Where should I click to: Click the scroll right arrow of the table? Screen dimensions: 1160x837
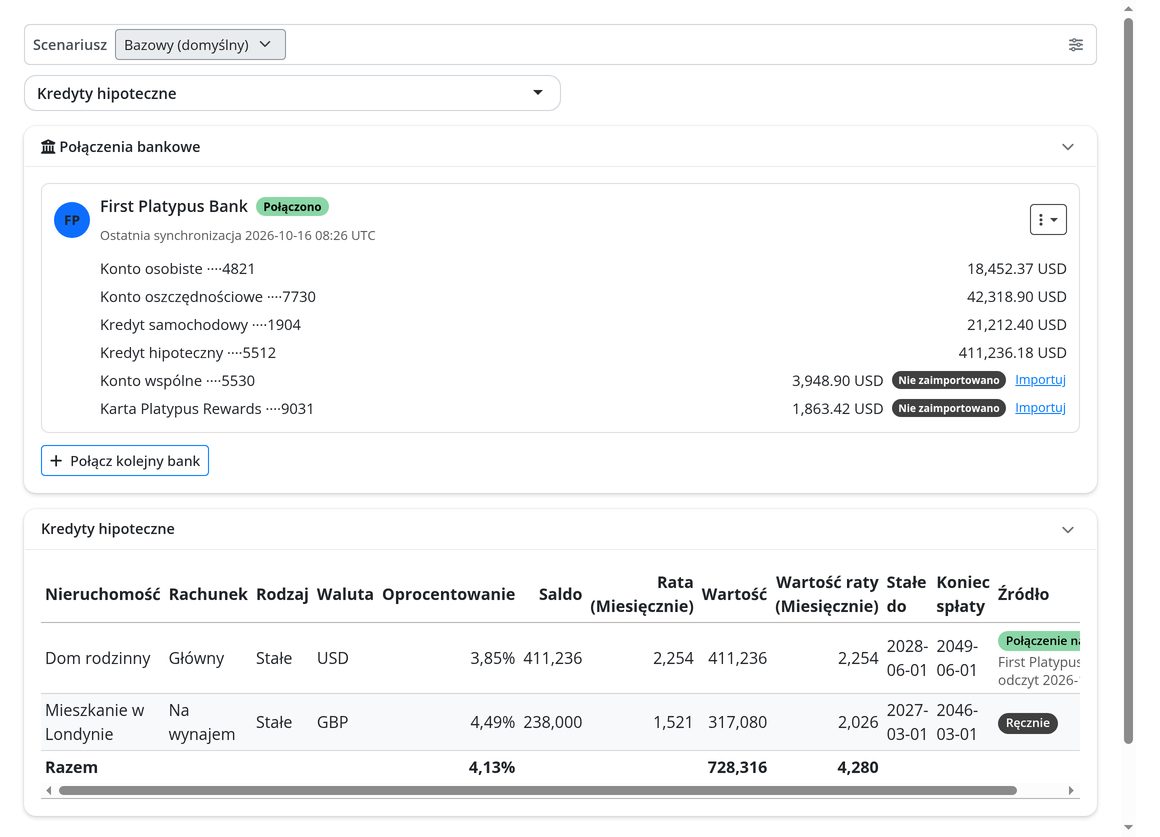[x=1071, y=790]
